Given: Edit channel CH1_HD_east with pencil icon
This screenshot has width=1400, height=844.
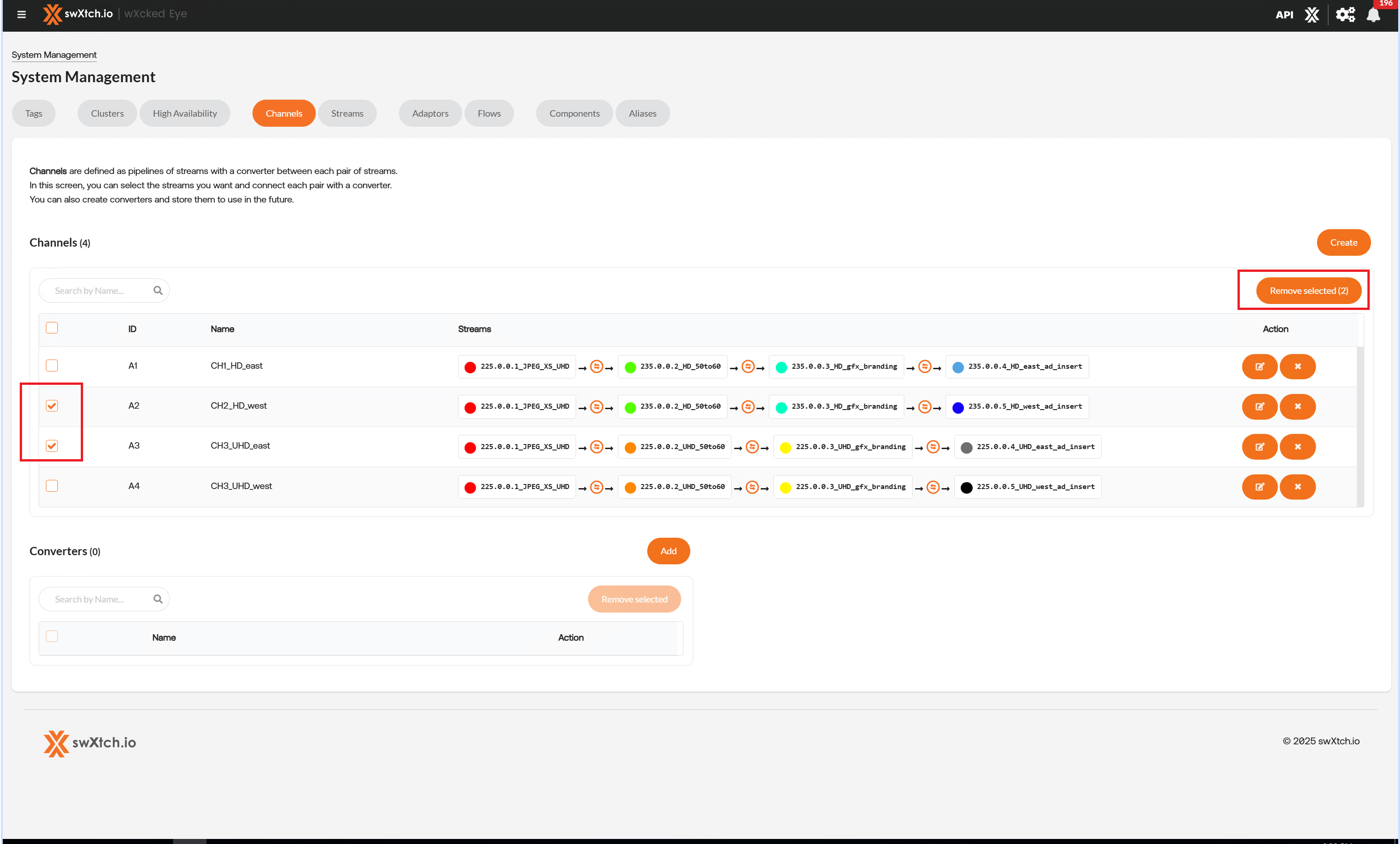Looking at the screenshot, I should coord(1259,366).
